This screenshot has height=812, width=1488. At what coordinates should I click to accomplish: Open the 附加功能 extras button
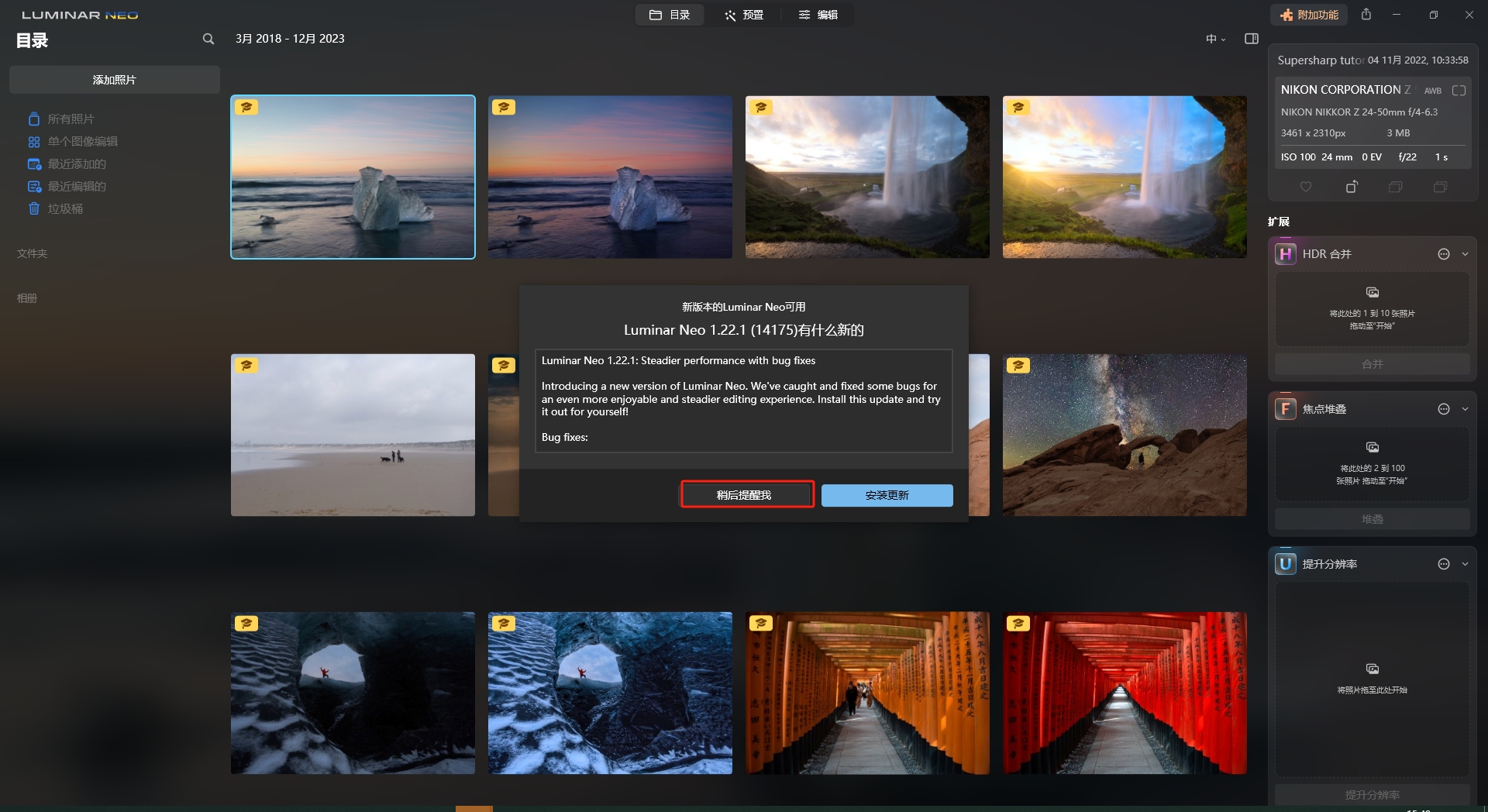[x=1309, y=15]
